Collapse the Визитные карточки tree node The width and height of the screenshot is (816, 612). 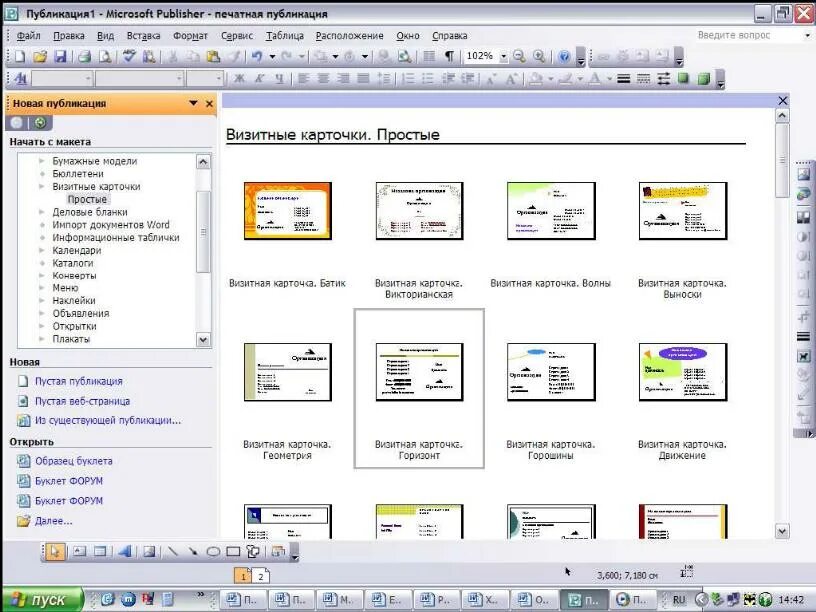tap(42, 186)
